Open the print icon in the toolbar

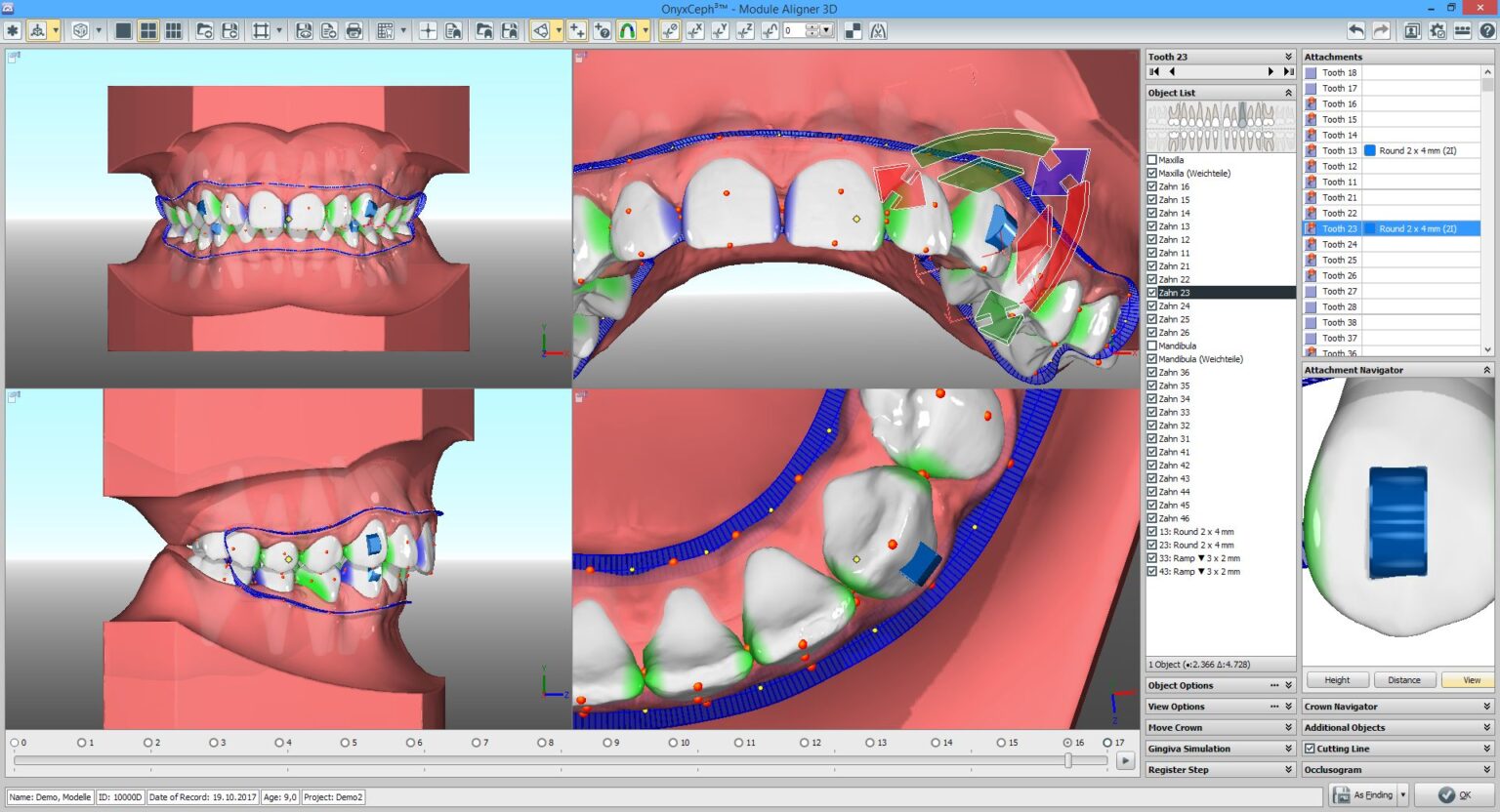coord(354,30)
